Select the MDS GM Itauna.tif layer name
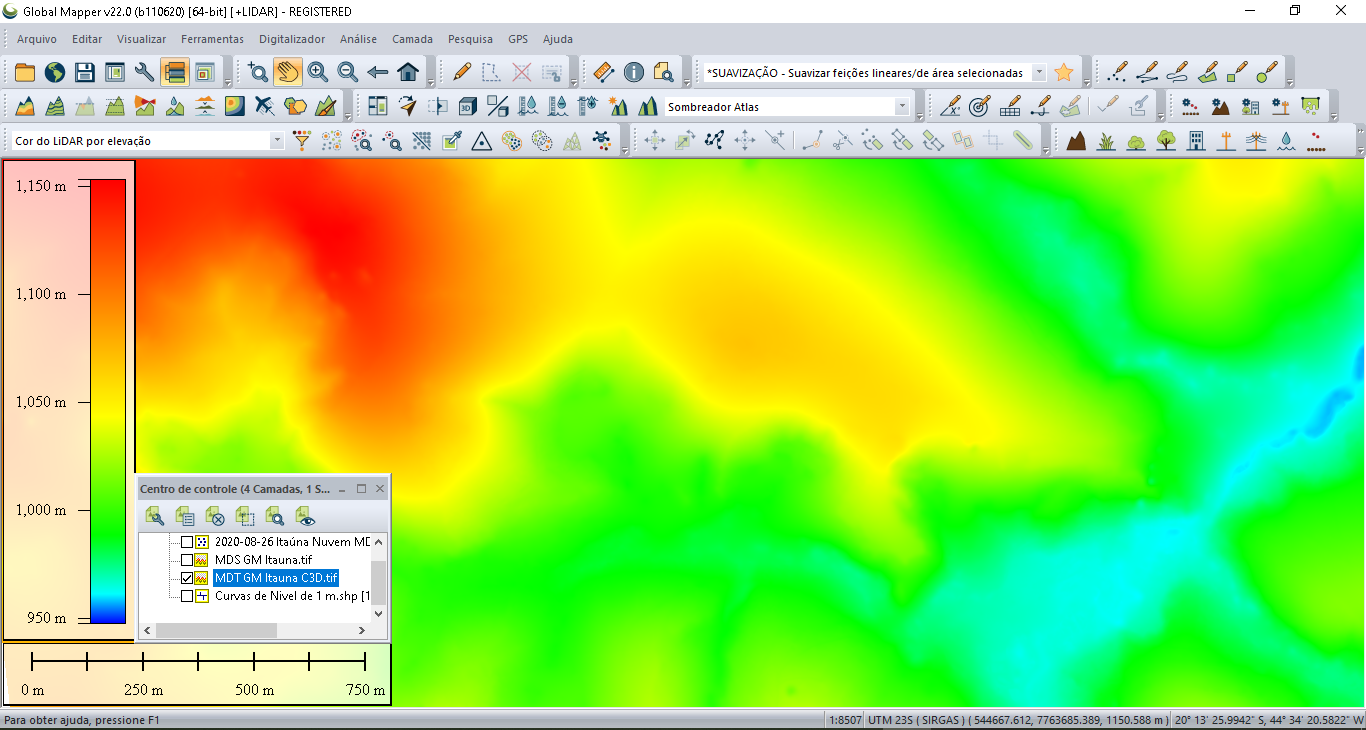Viewport: 1366px width, 730px height. click(x=264, y=560)
